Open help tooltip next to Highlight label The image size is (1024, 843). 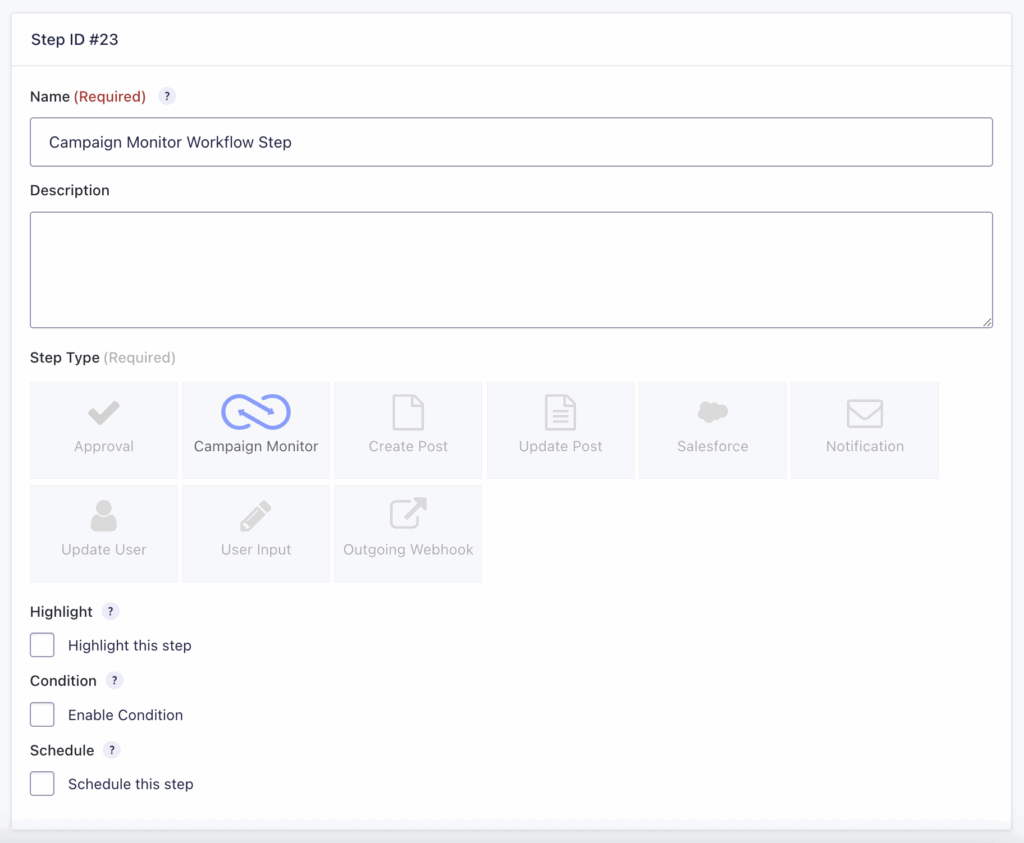(110, 612)
